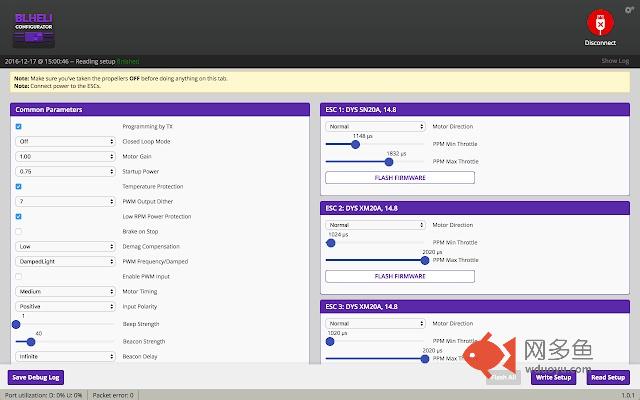Screen dimensions: 640x400
Task: Click the ESC 3: DYS XM20A header
Action: 475,307
